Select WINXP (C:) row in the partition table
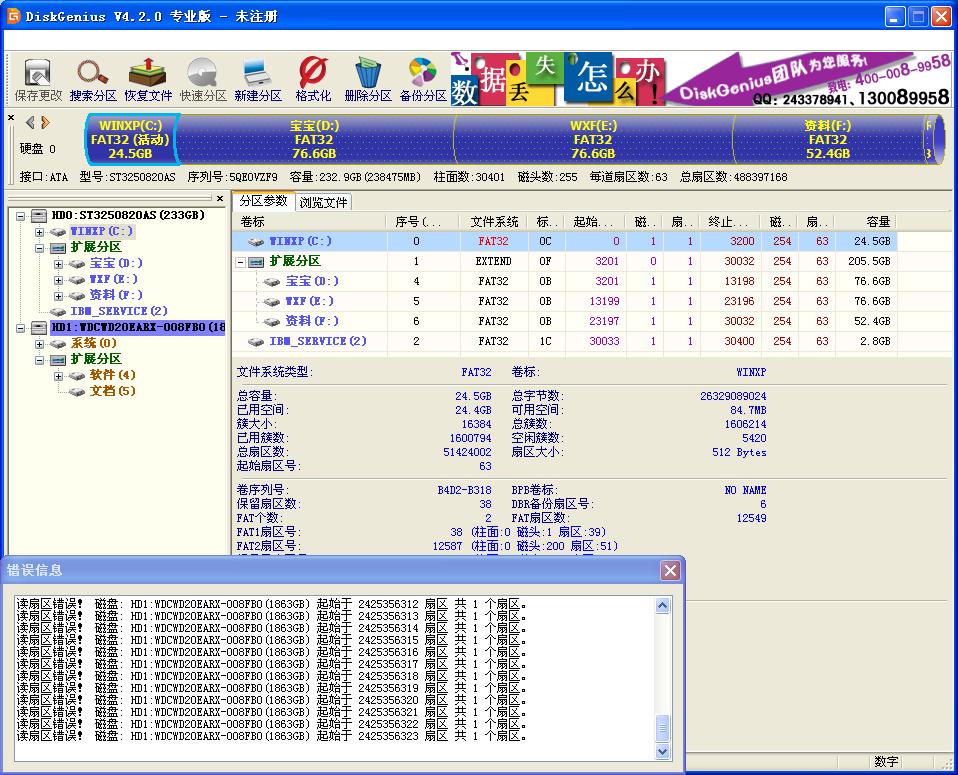 tap(565, 241)
